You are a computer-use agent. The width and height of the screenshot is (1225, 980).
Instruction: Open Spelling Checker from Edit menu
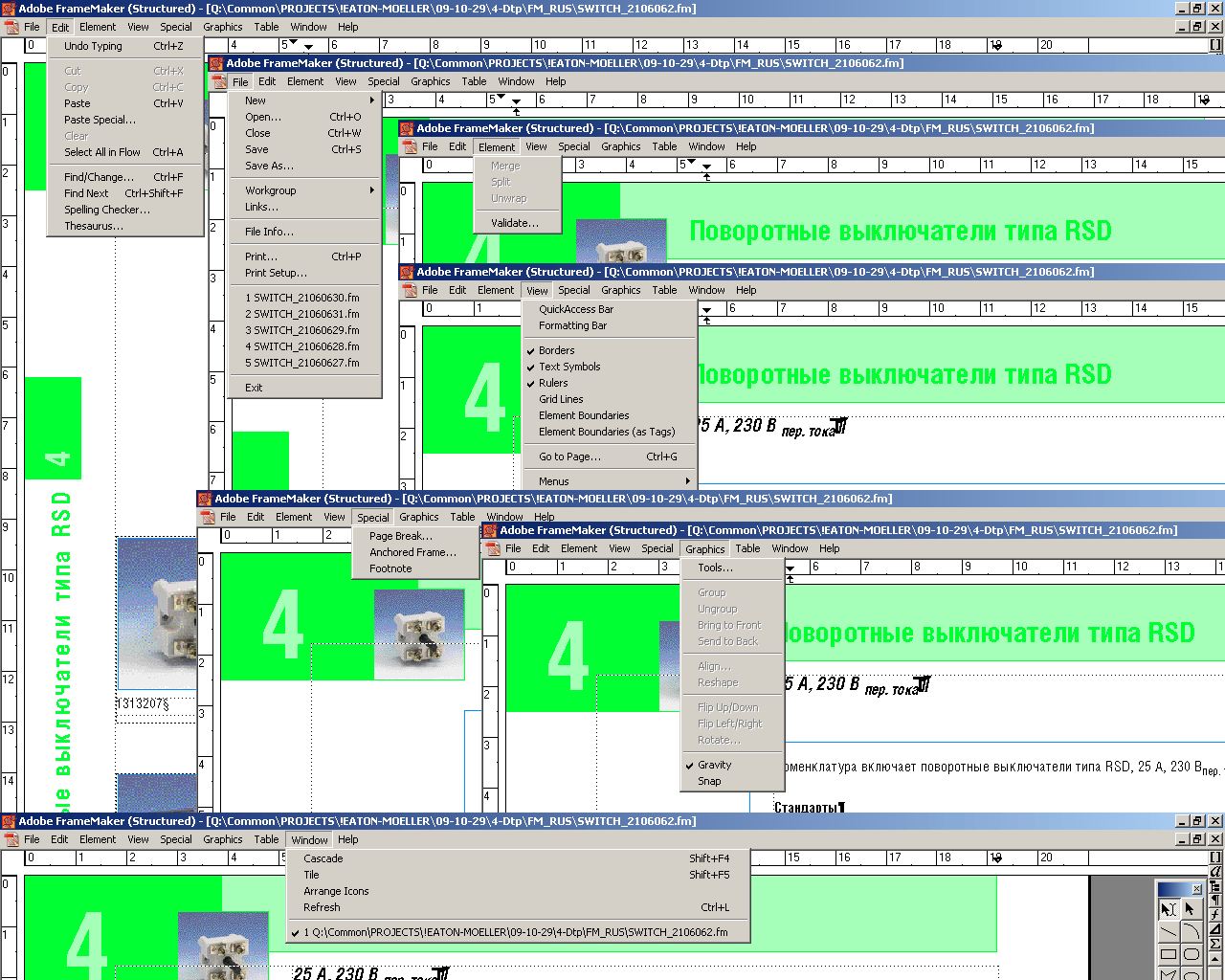(x=124, y=210)
